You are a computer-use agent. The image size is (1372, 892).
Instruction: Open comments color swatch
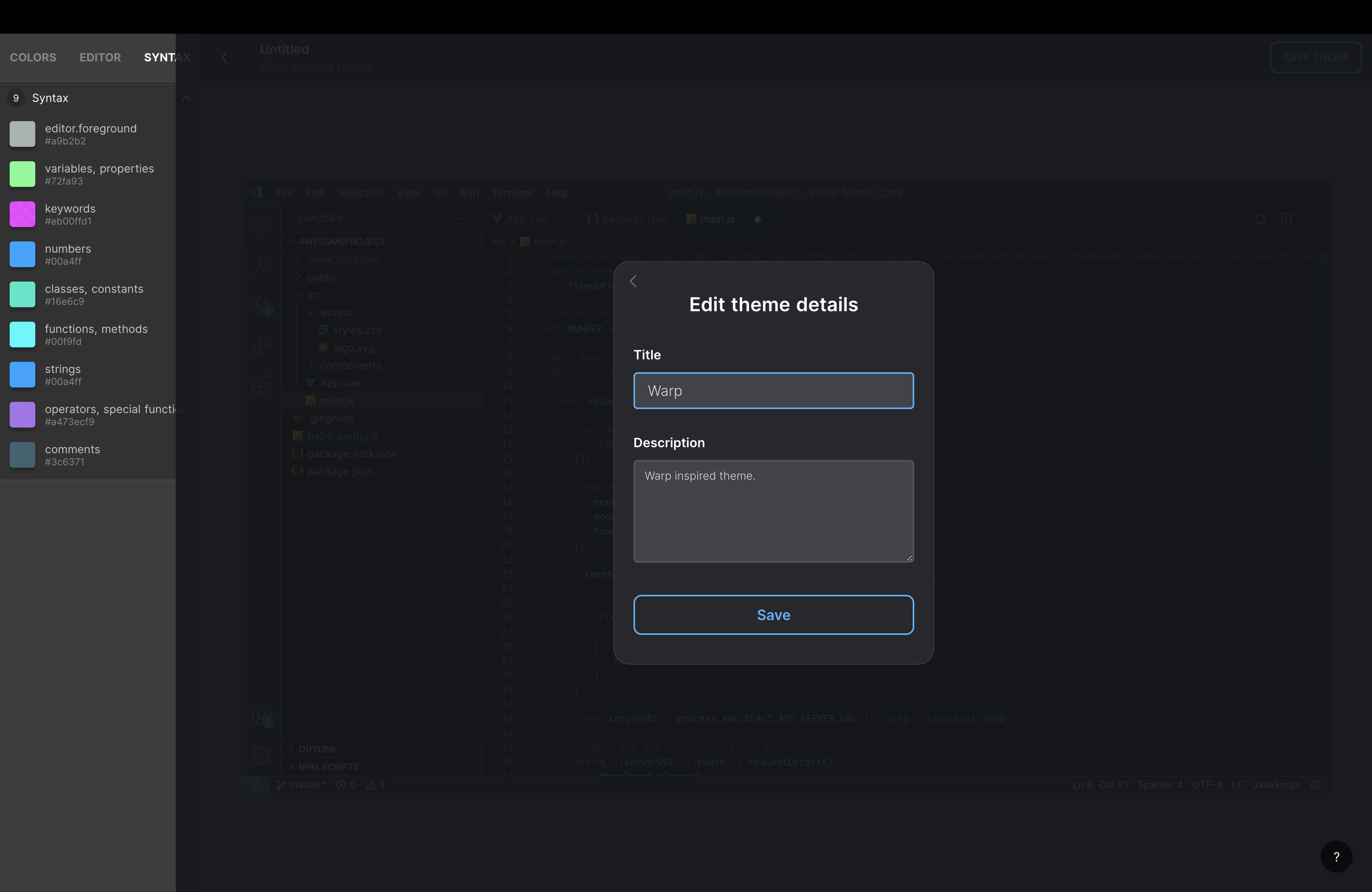[22, 455]
